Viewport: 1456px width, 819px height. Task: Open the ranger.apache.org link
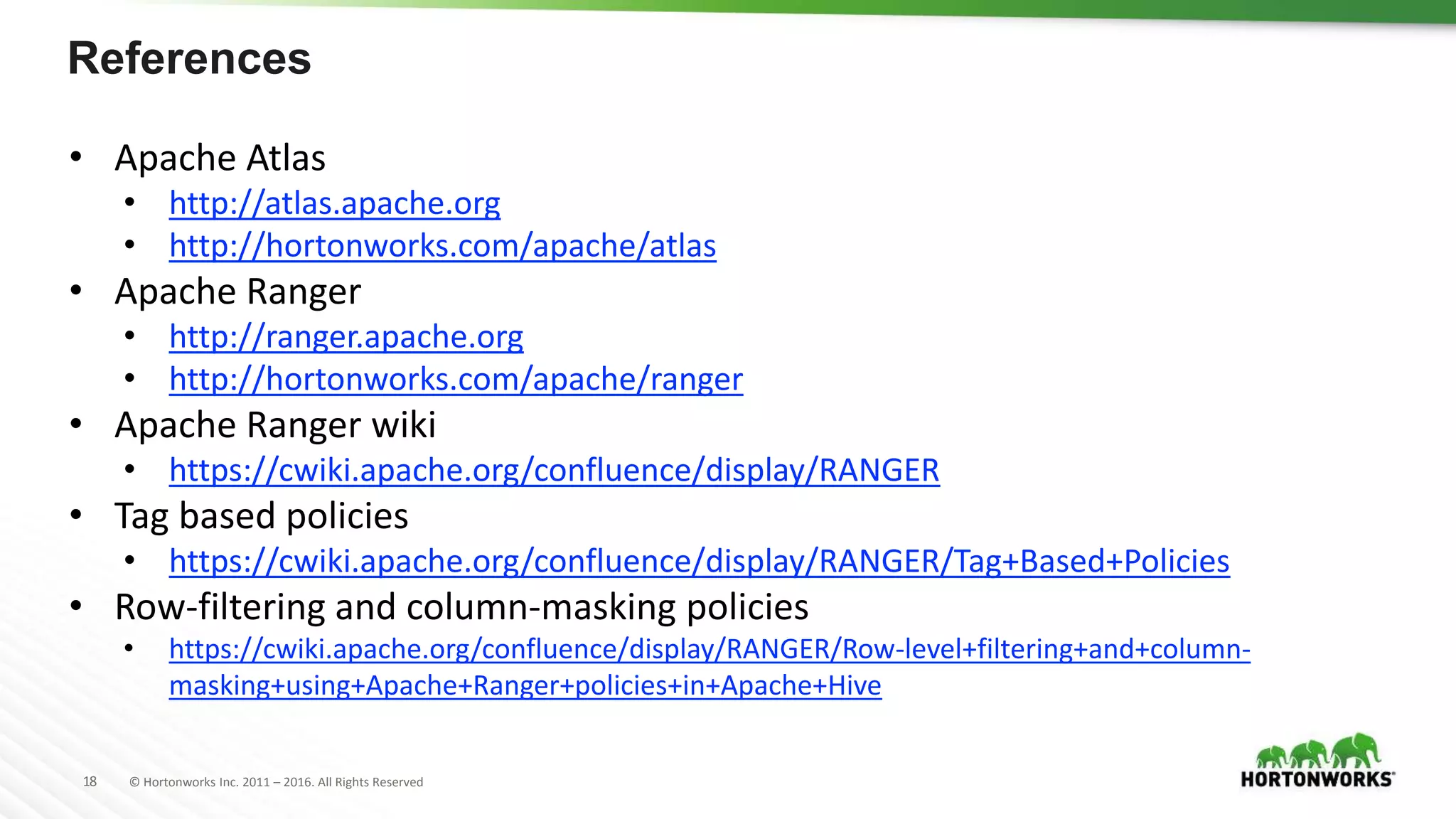[346, 337]
